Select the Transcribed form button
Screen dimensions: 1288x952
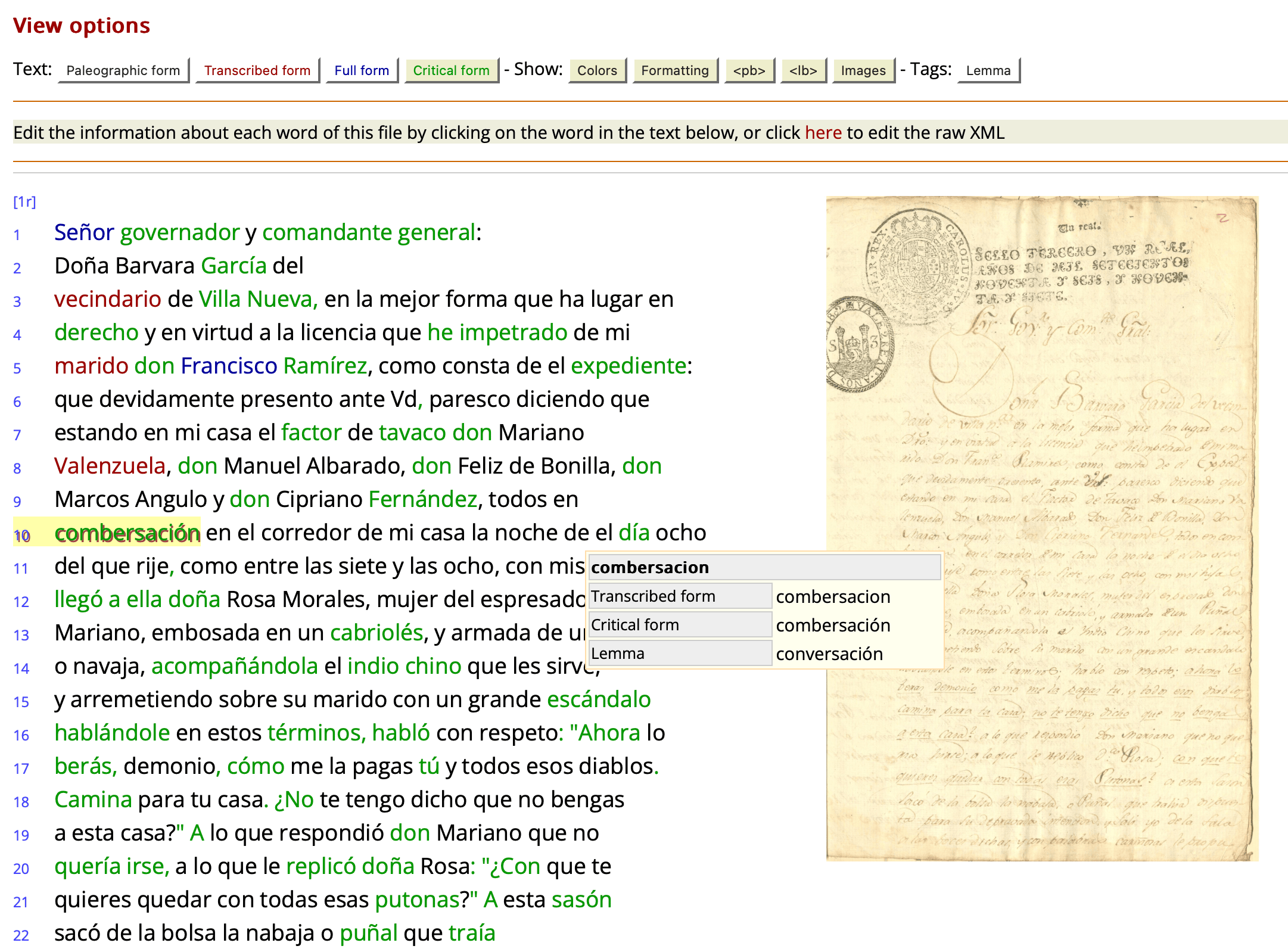[257, 70]
